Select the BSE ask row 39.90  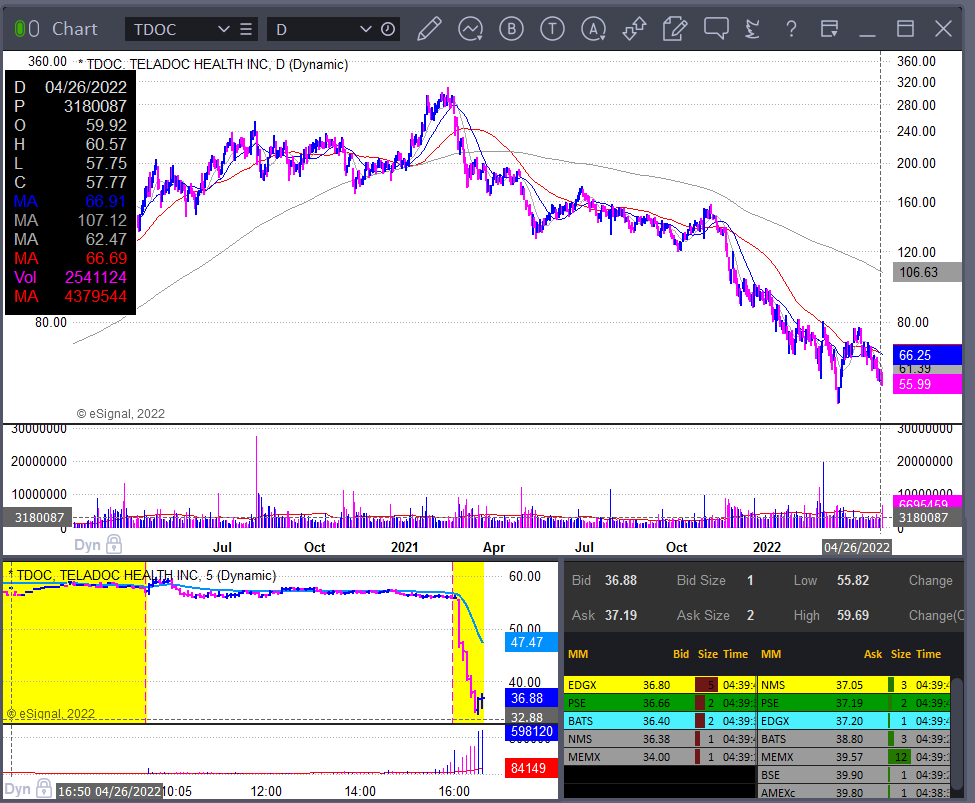tap(854, 775)
